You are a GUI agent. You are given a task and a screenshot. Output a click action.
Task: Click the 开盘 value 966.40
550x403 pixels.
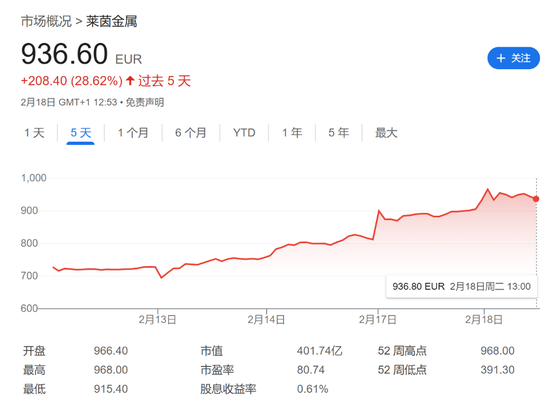111,351
